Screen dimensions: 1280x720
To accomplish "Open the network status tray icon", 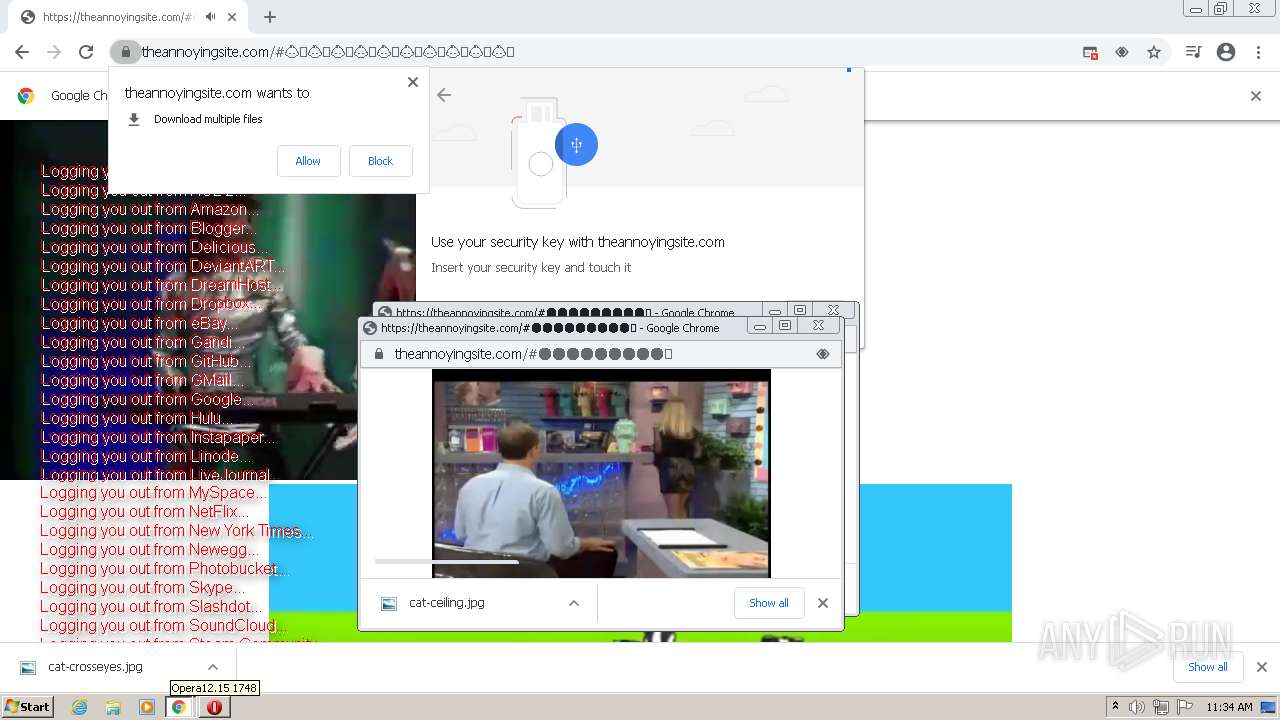I will pos(1161,707).
